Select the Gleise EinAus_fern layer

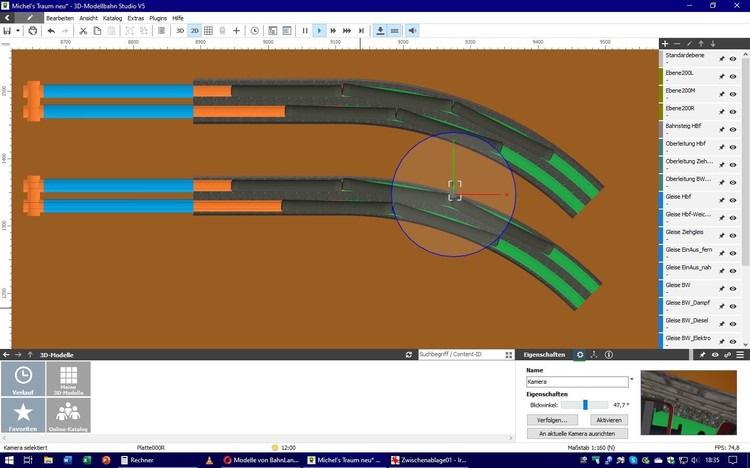click(x=699, y=253)
